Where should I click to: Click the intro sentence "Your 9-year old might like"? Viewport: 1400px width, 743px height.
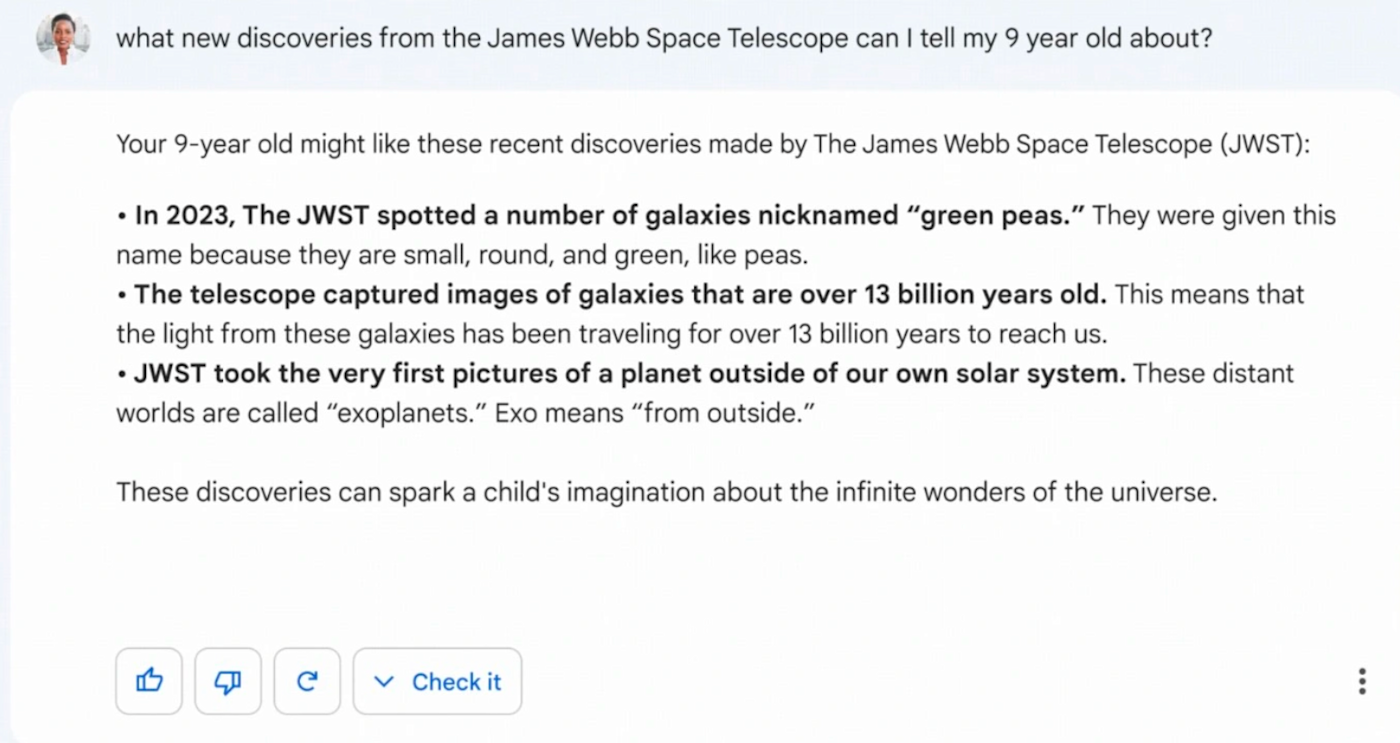[x=265, y=145]
